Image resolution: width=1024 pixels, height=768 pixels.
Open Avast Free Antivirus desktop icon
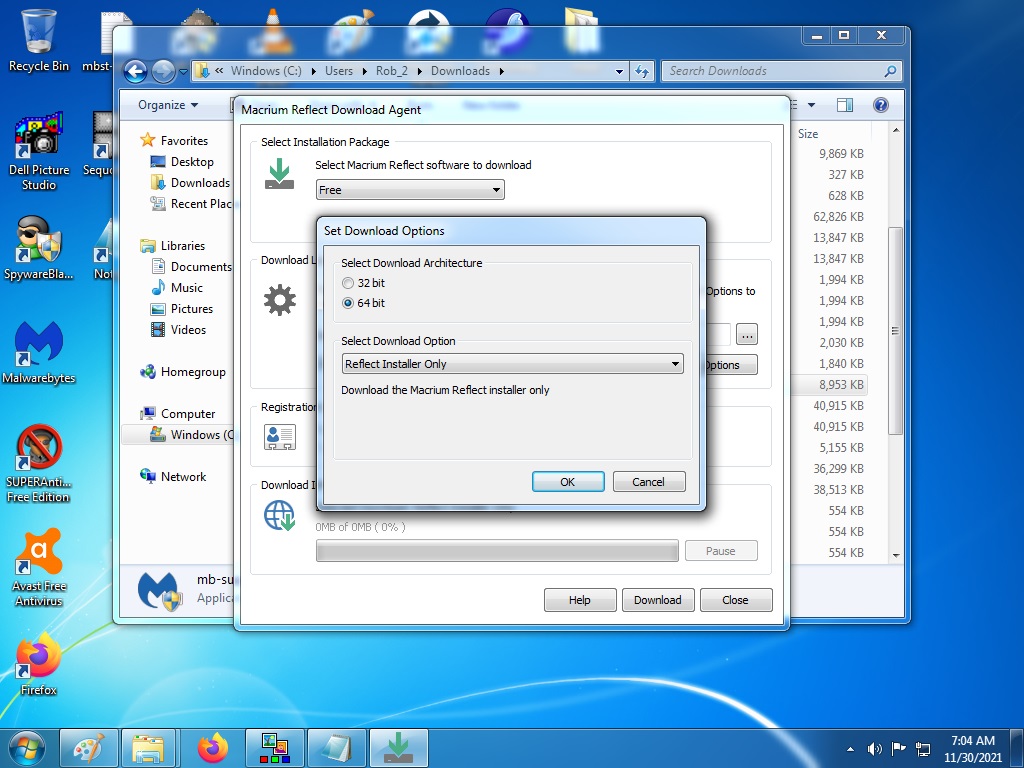click(x=39, y=568)
